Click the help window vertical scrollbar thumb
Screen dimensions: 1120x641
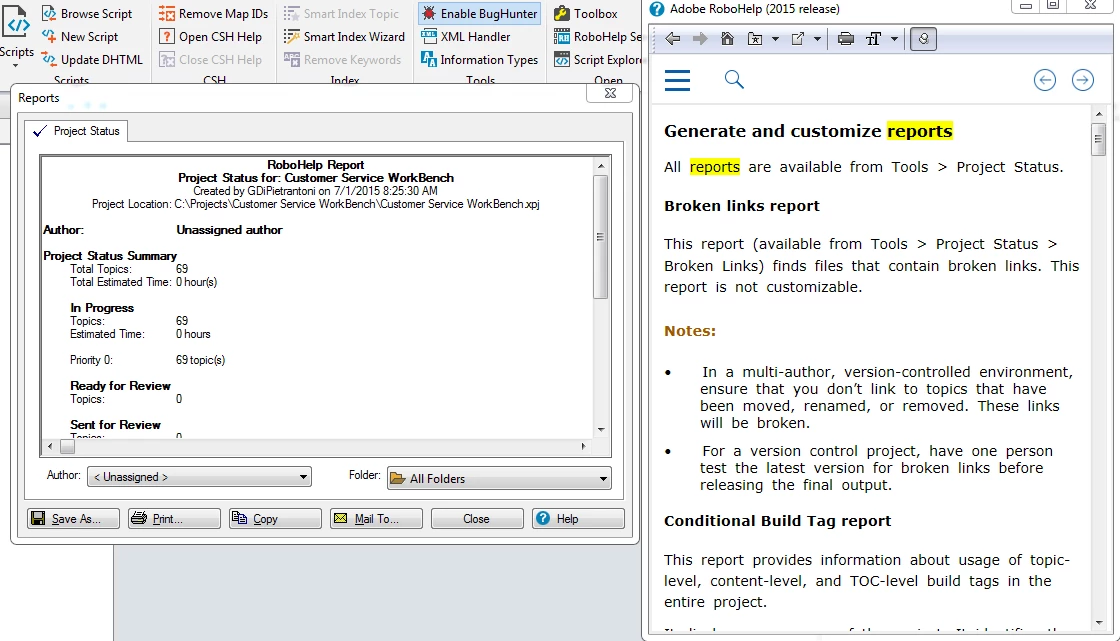(x=1099, y=139)
